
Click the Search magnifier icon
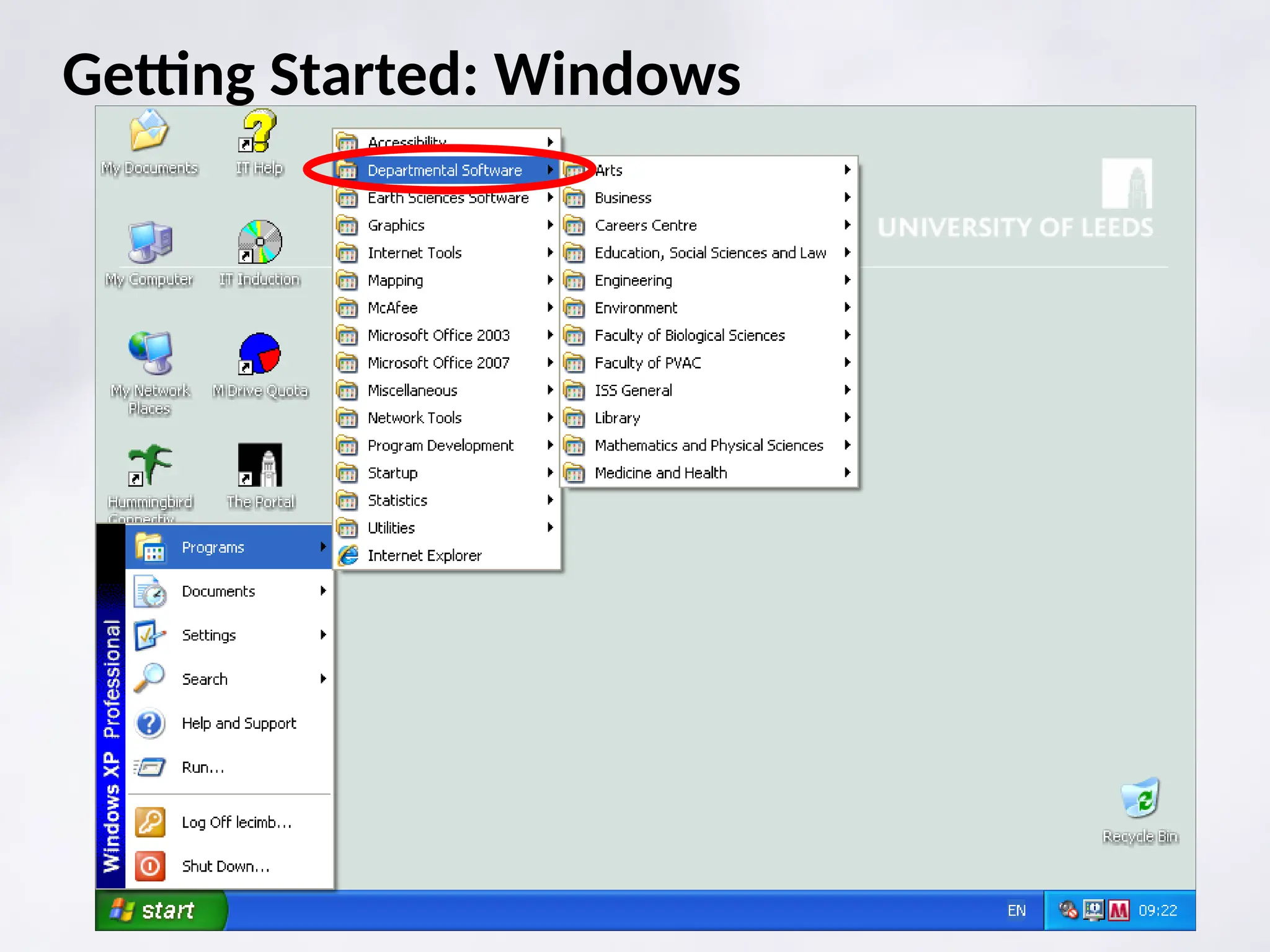tap(149, 678)
